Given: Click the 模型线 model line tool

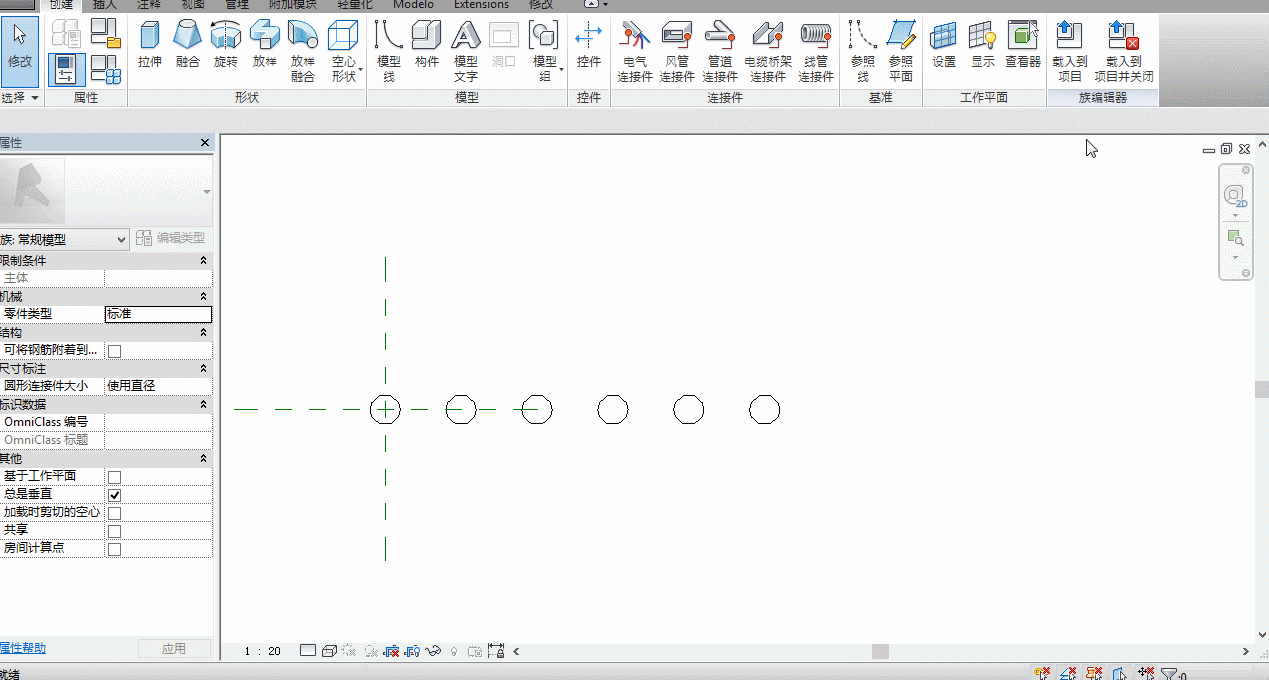Looking at the screenshot, I should (389, 51).
